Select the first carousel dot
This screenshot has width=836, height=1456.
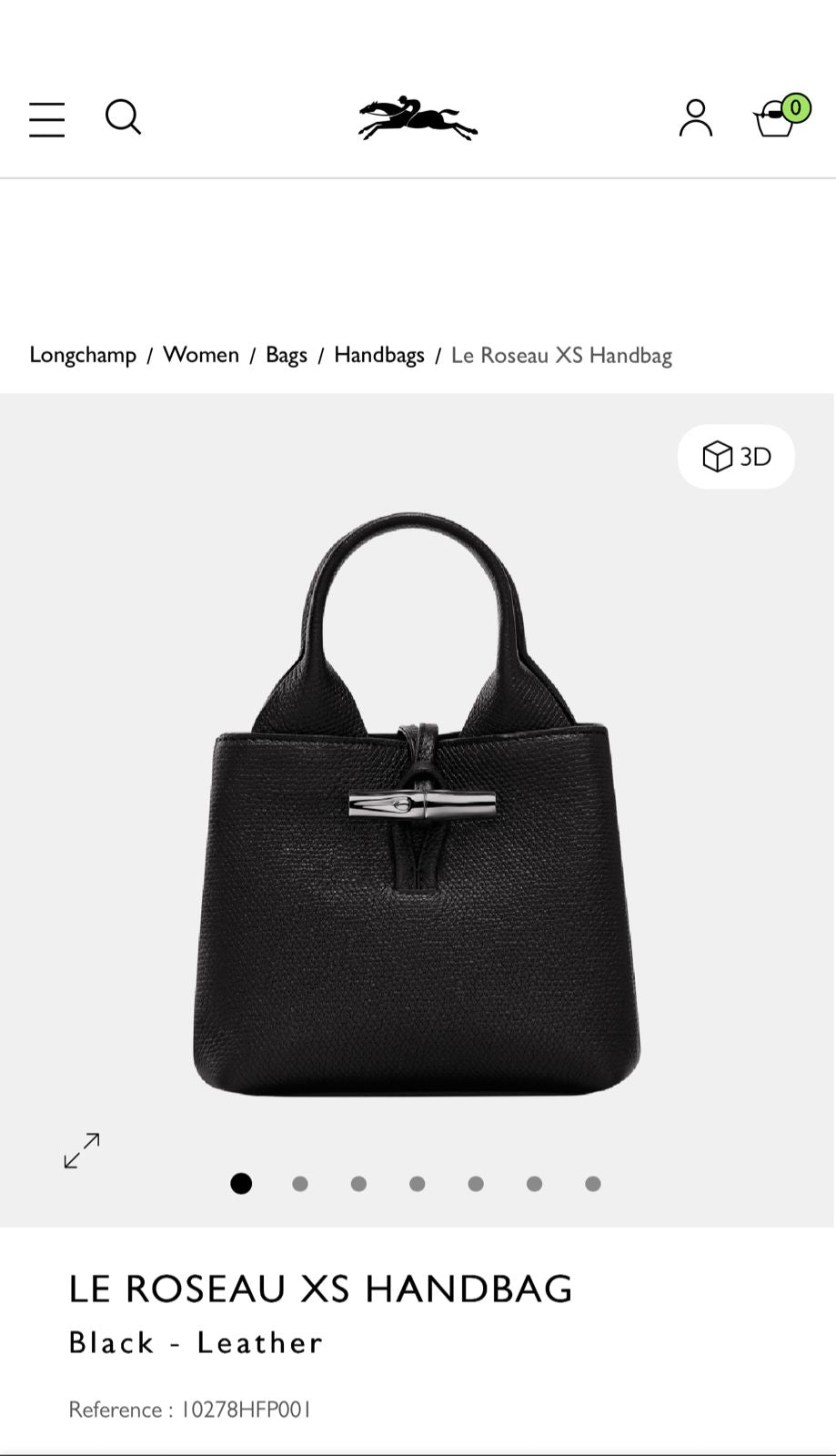tap(241, 1183)
